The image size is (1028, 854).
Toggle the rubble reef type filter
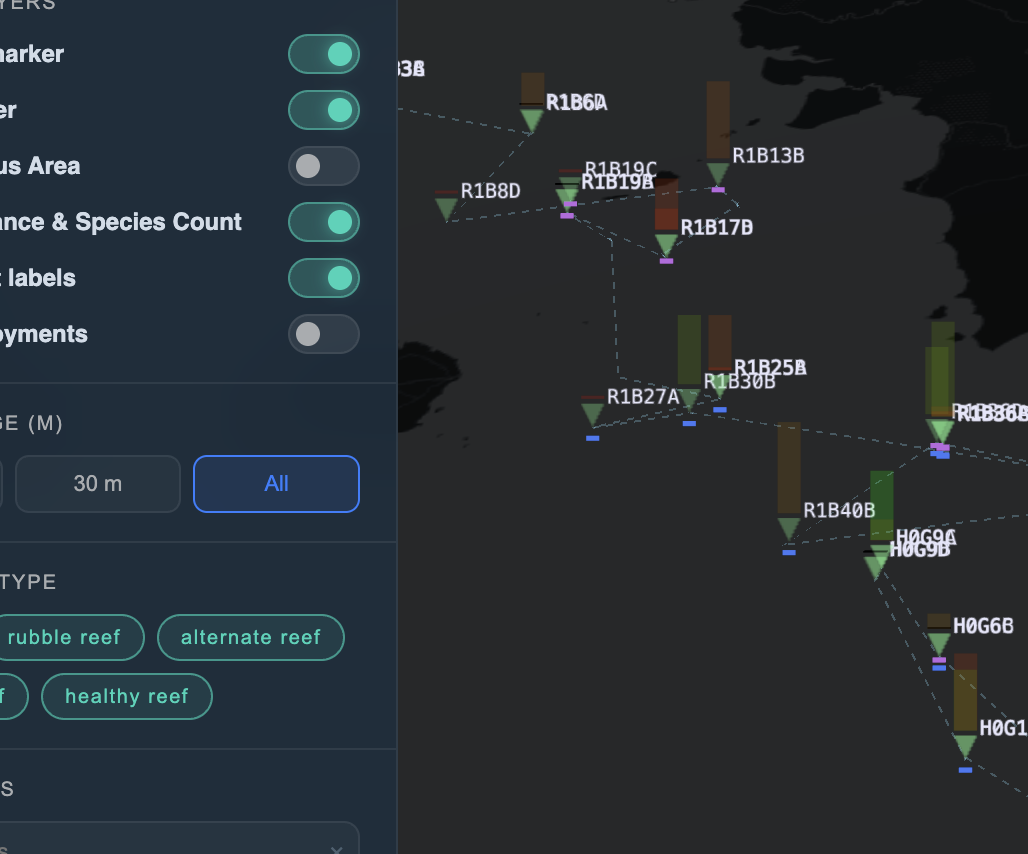pos(64,637)
